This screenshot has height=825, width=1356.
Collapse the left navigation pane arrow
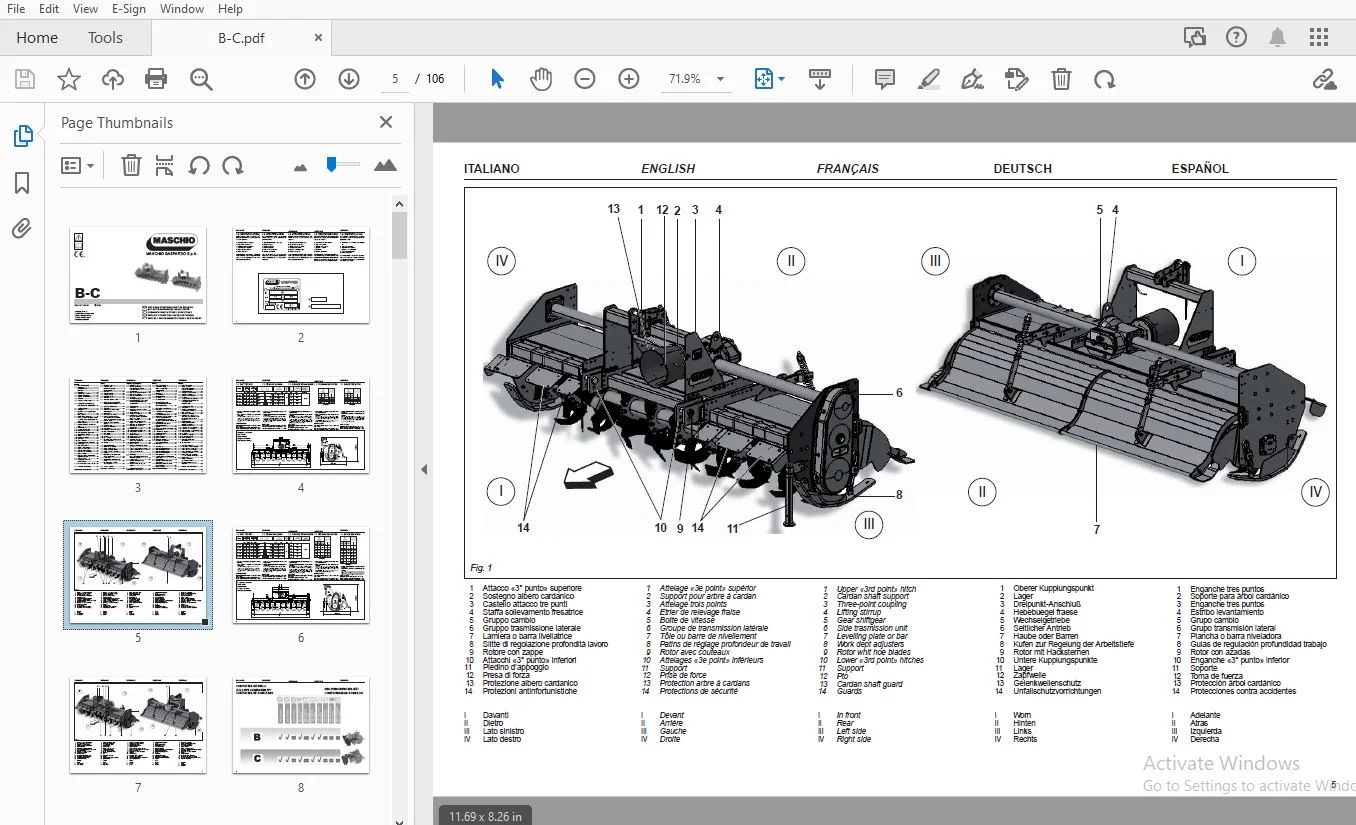423,469
